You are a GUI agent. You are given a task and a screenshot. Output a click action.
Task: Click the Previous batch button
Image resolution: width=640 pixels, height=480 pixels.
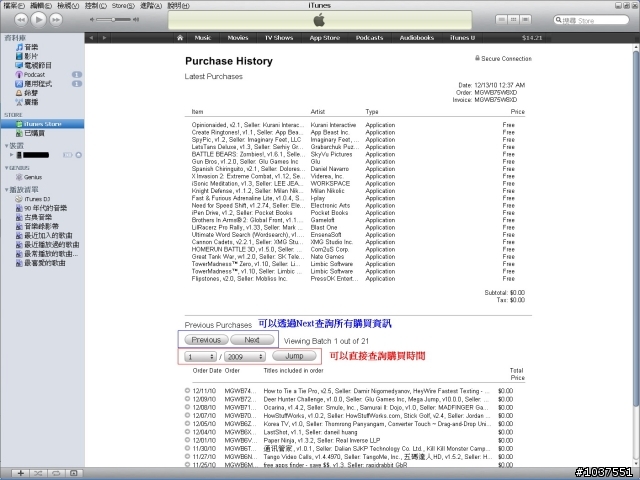(x=206, y=340)
